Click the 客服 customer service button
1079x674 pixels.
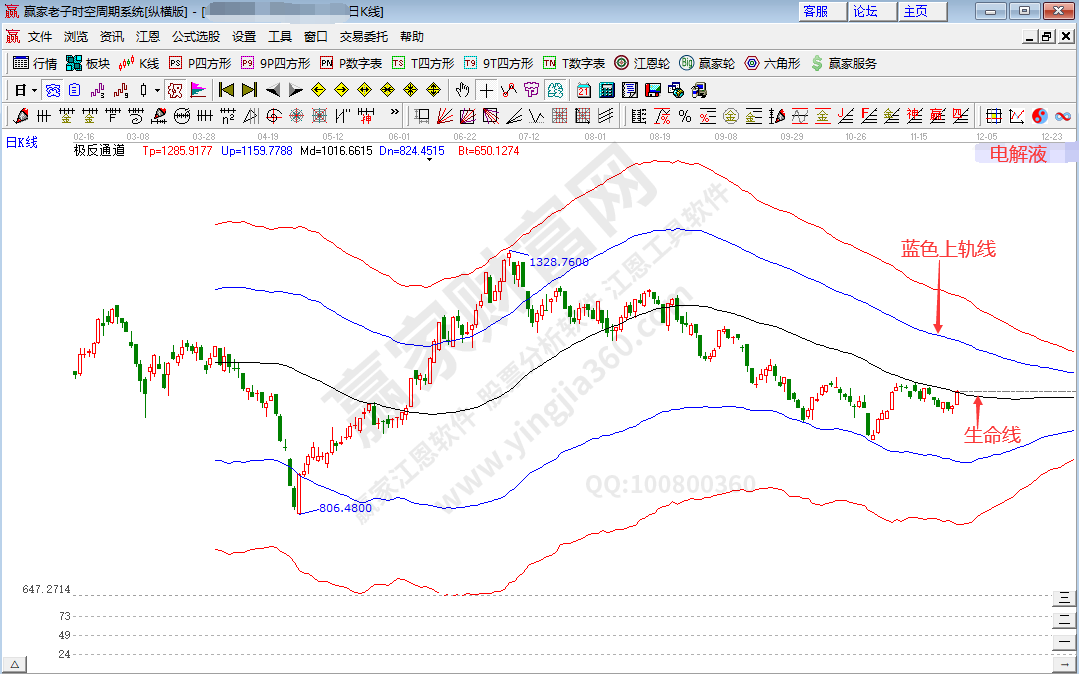pyautogui.click(x=815, y=11)
